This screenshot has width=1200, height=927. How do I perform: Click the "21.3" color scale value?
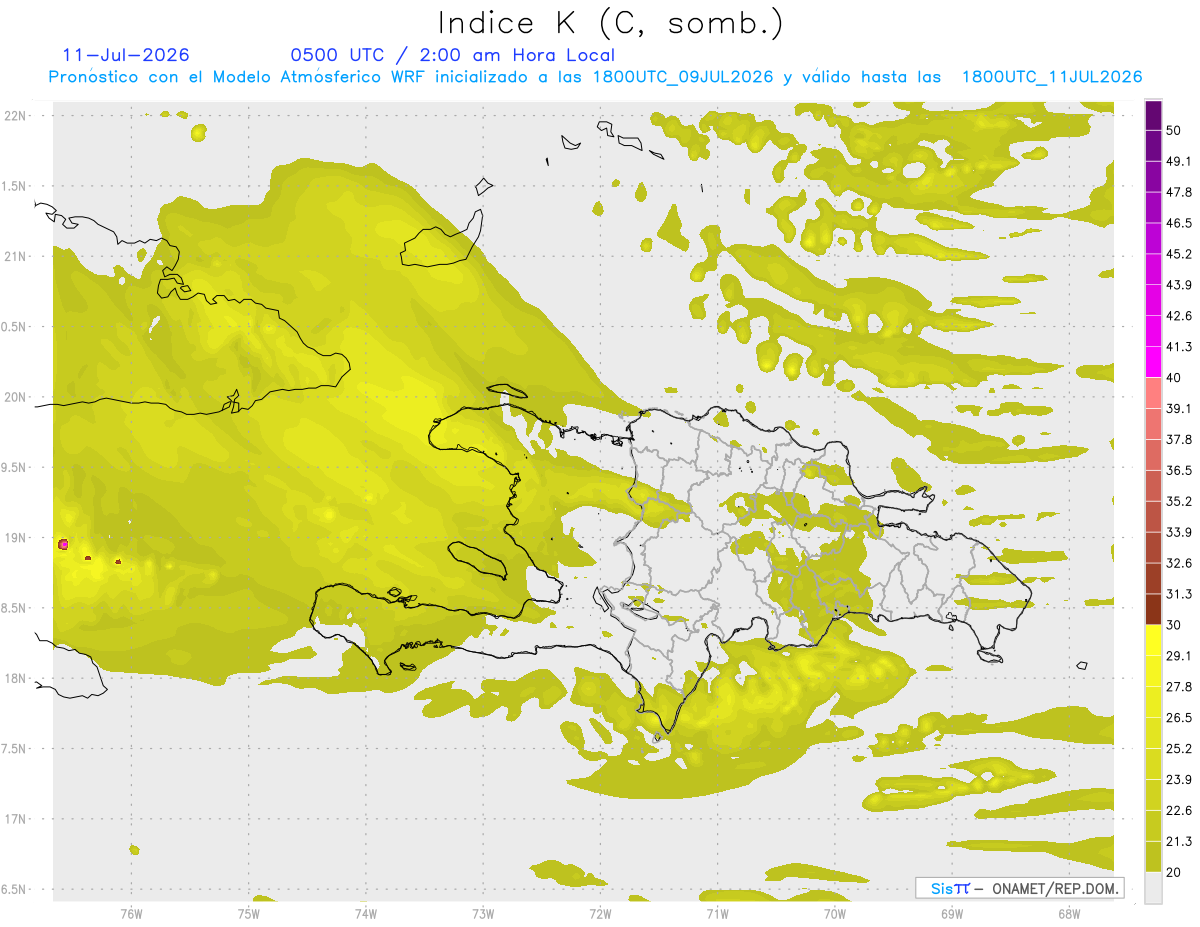1179,842
